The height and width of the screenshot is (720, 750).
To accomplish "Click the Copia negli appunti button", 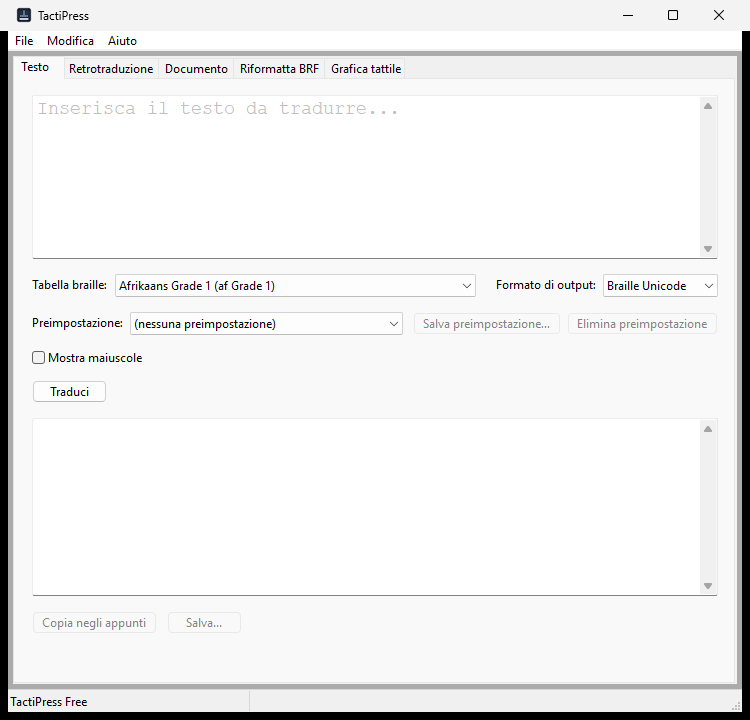I will (94, 623).
